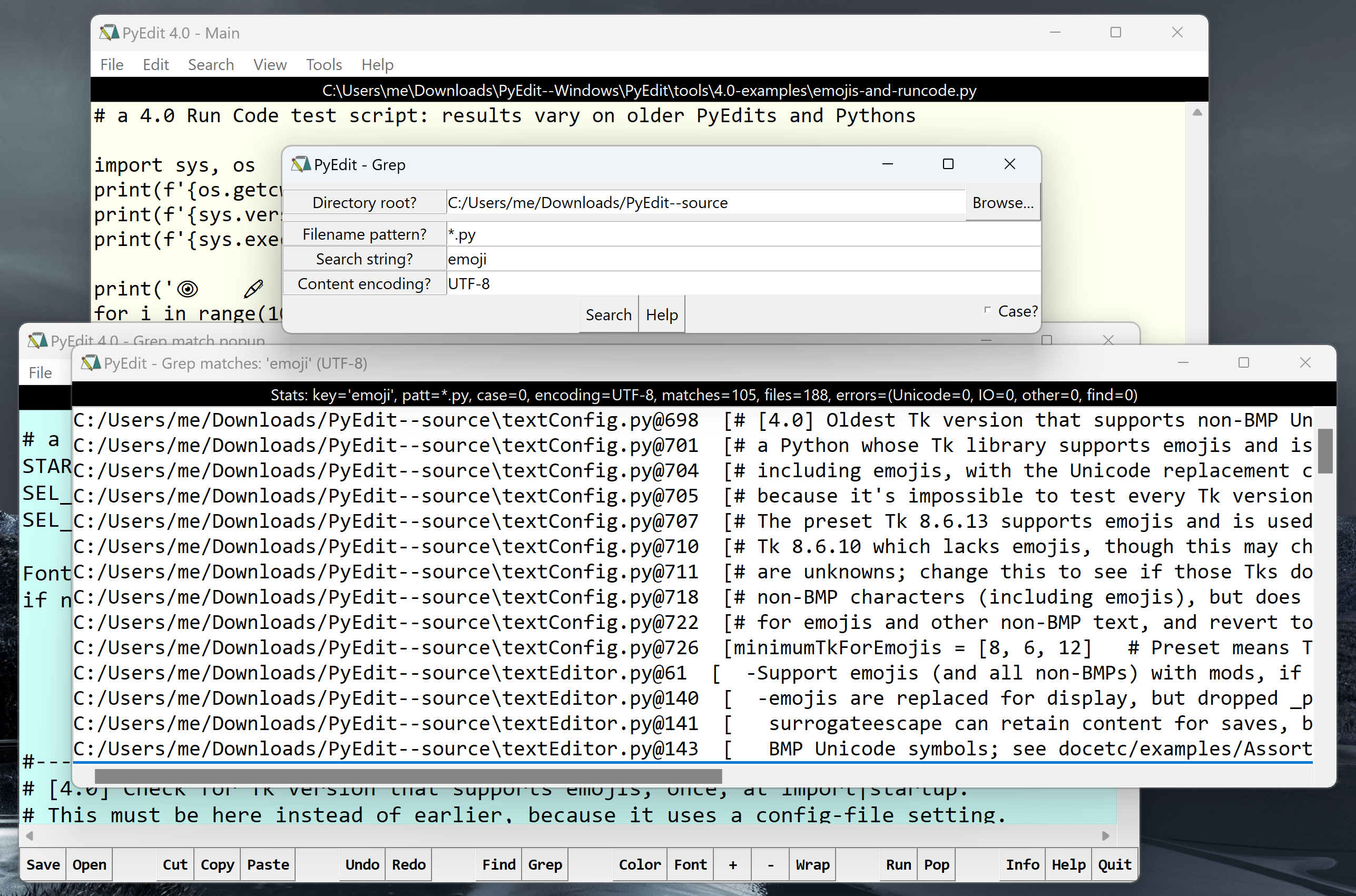Click the Grep toolbar button
The image size is (1356, 896).
coord(545,864)
